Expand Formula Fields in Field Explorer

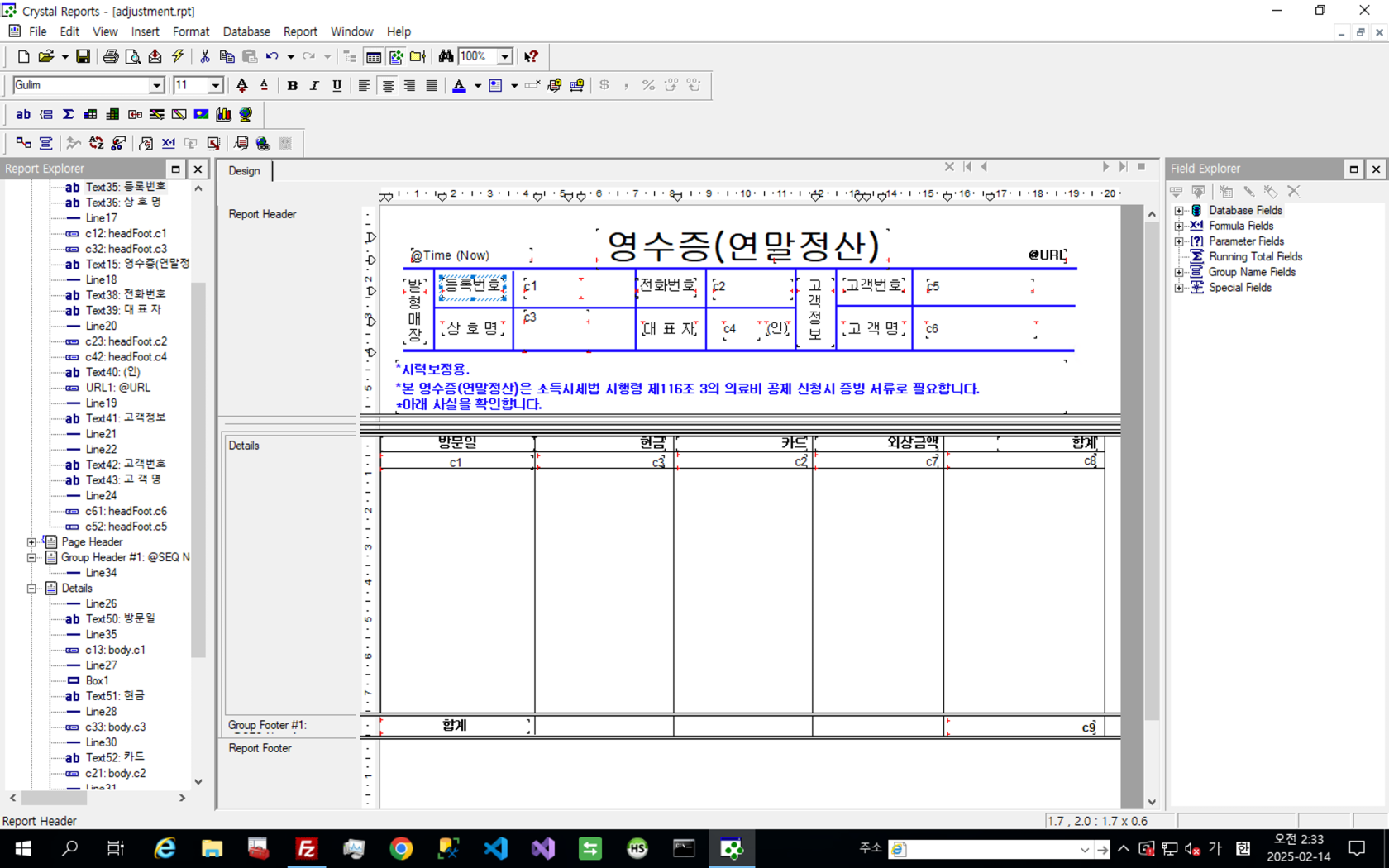coord(1179,226)
